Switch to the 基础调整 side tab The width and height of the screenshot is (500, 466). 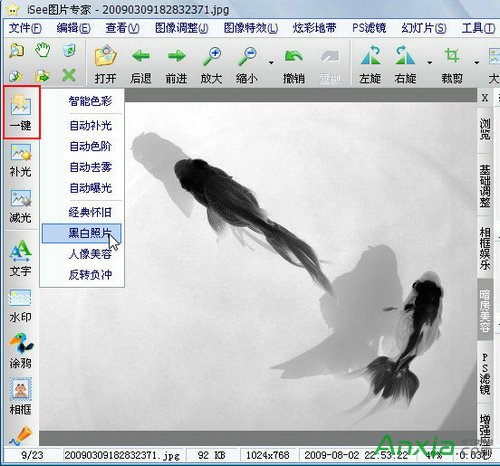(x=485, y=186)
